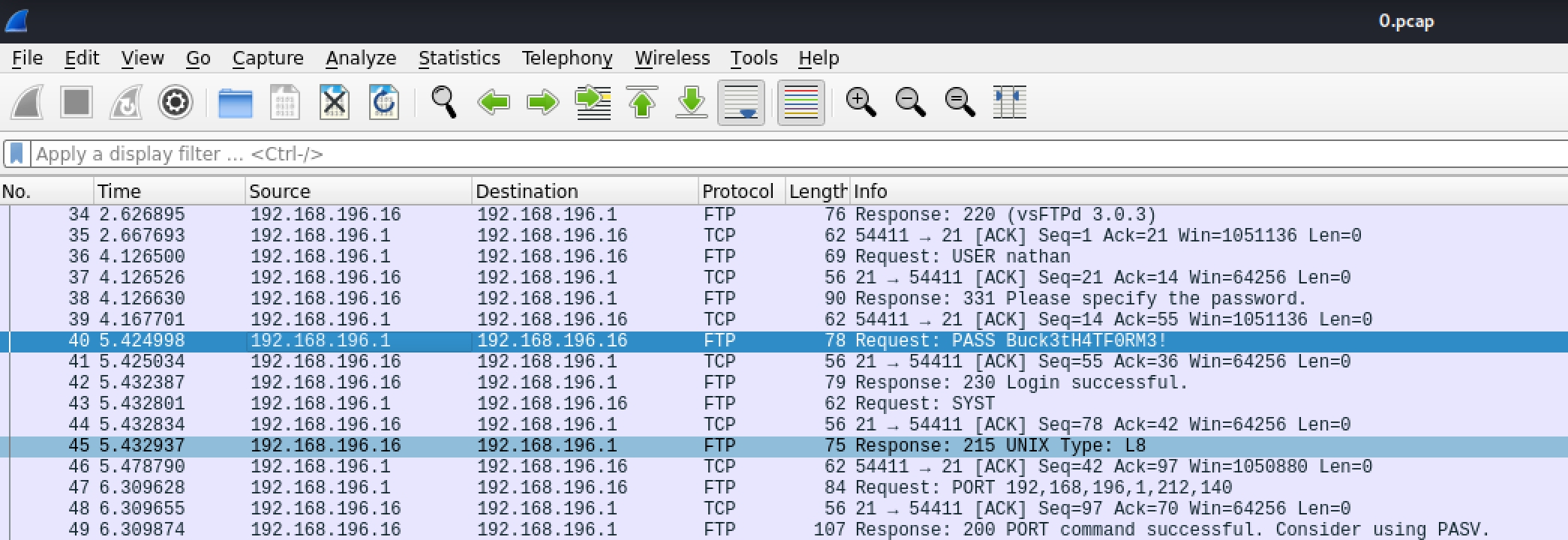Jump to the first packet
This screenshot has width=1568, height=540.
[x=642, y=102]
